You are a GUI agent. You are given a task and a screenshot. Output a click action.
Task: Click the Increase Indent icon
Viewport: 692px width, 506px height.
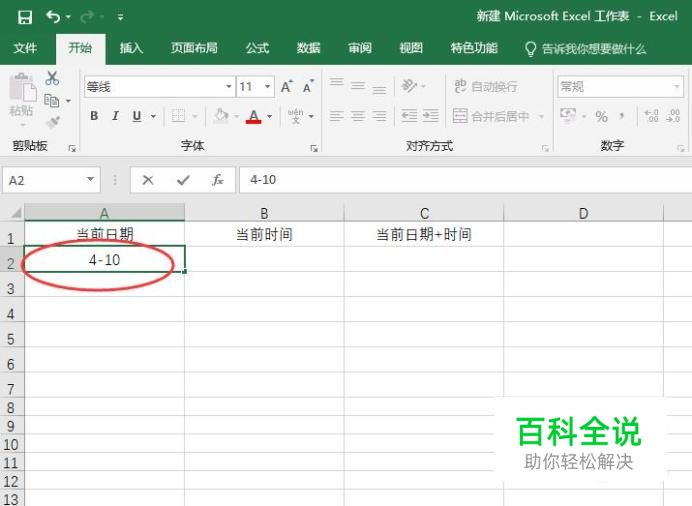pyautogui.click(x=431, y=116)
